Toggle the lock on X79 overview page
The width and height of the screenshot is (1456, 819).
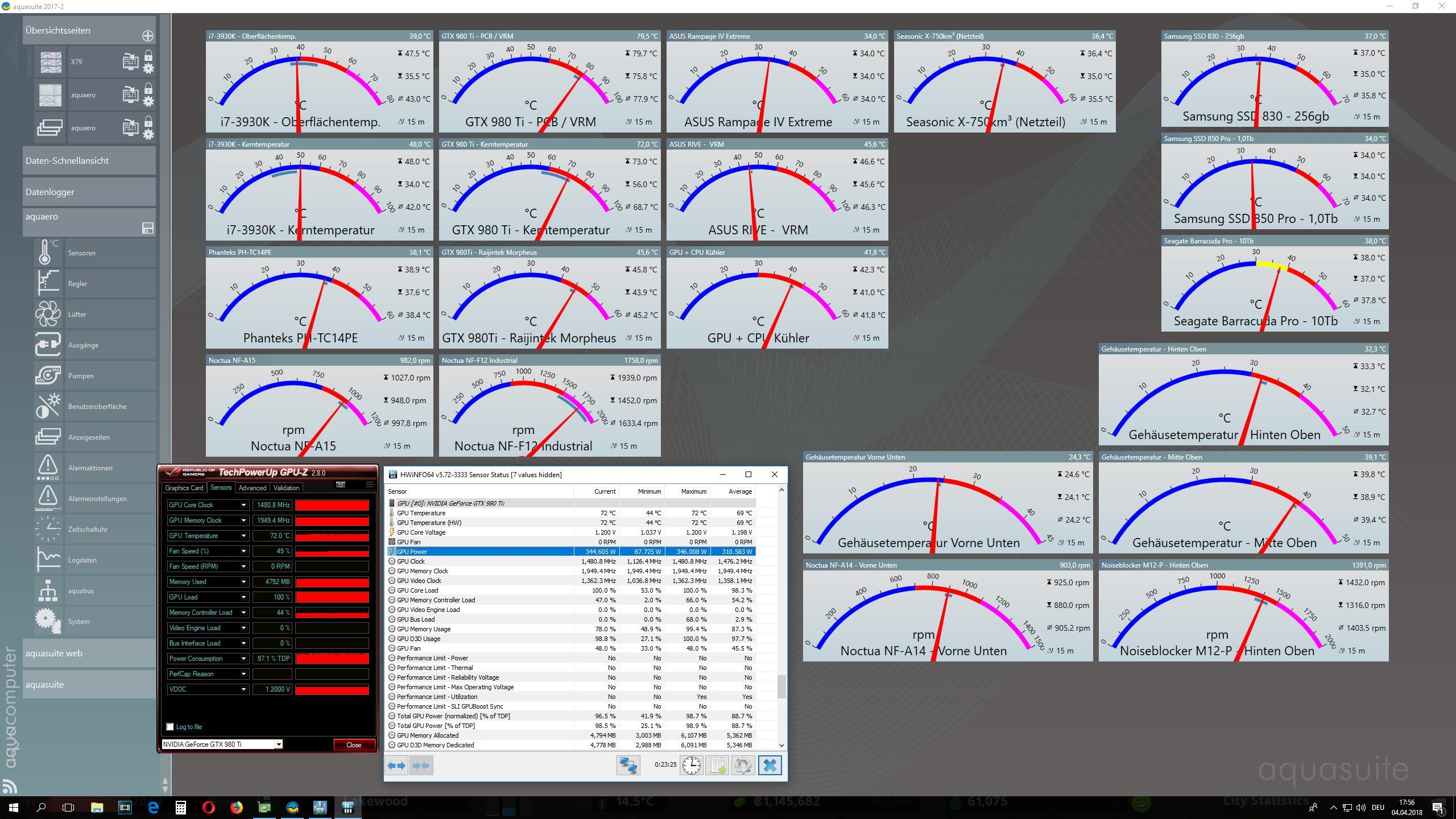click(x=148, y=56)
